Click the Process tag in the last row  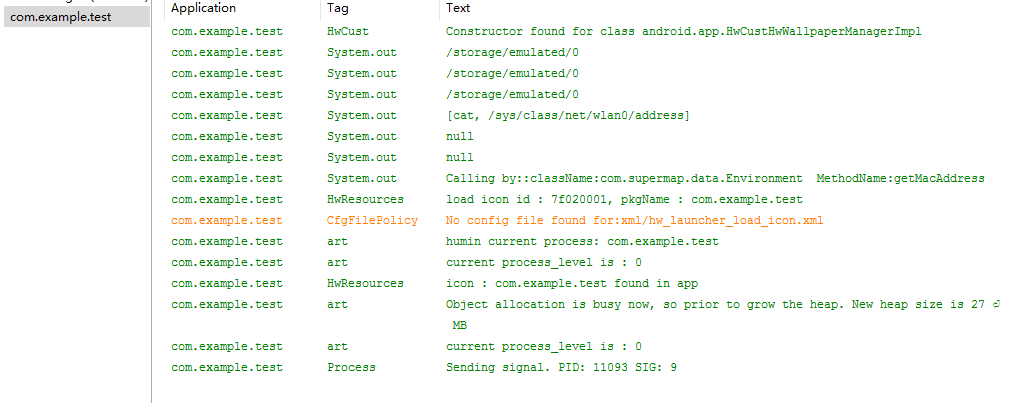351,368
